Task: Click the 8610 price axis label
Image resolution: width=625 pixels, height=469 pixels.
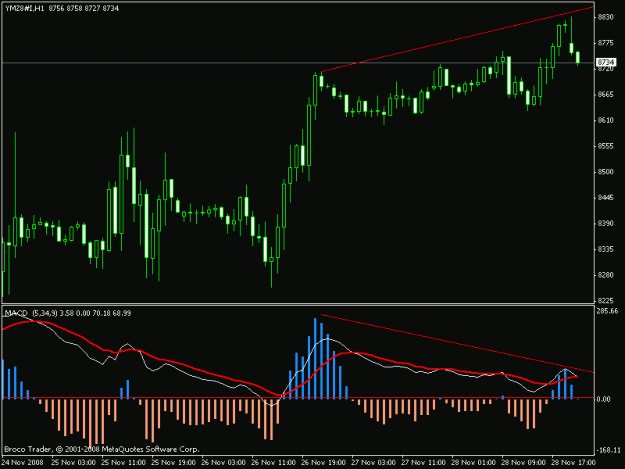Action: tap(605, 120)
